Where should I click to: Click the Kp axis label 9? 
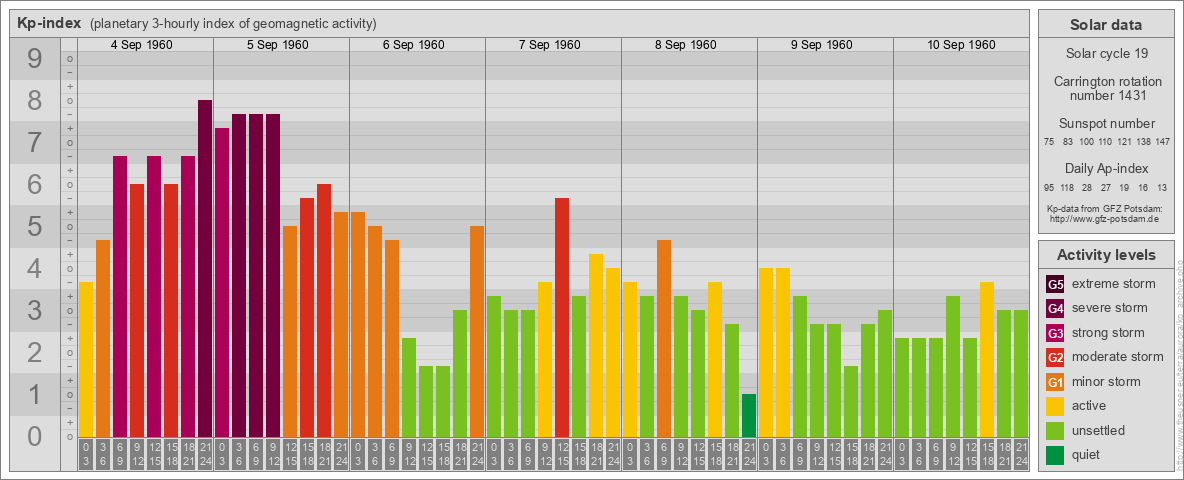(x=35, y=59)
